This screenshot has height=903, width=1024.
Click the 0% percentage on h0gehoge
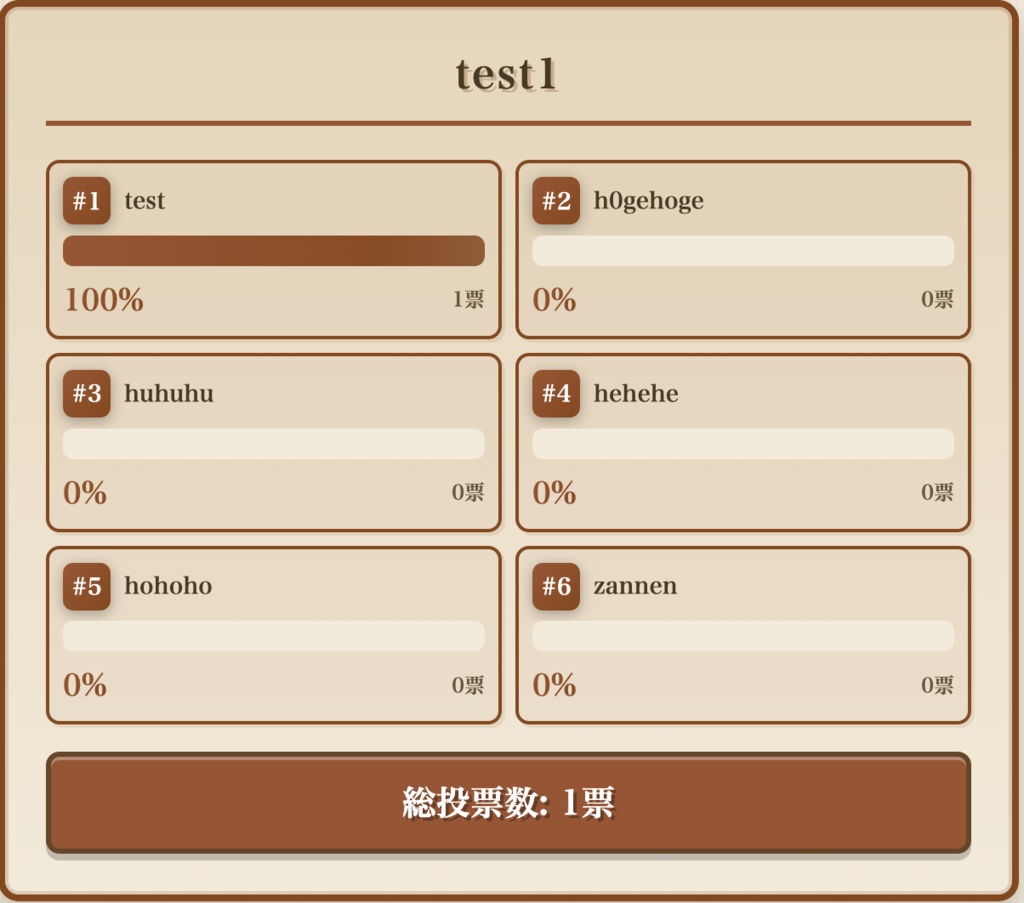point(554,300)
